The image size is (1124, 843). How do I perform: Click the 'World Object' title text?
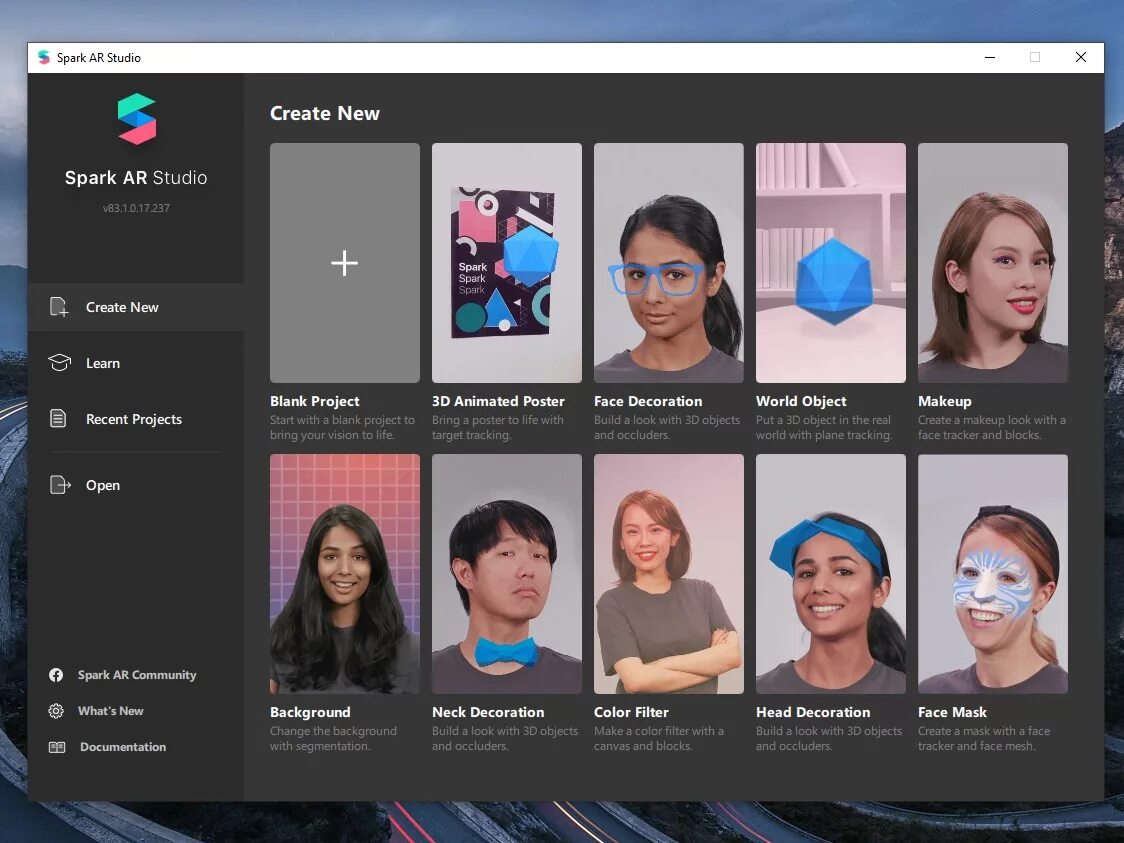pyautogui.click(x=801, y=401)
